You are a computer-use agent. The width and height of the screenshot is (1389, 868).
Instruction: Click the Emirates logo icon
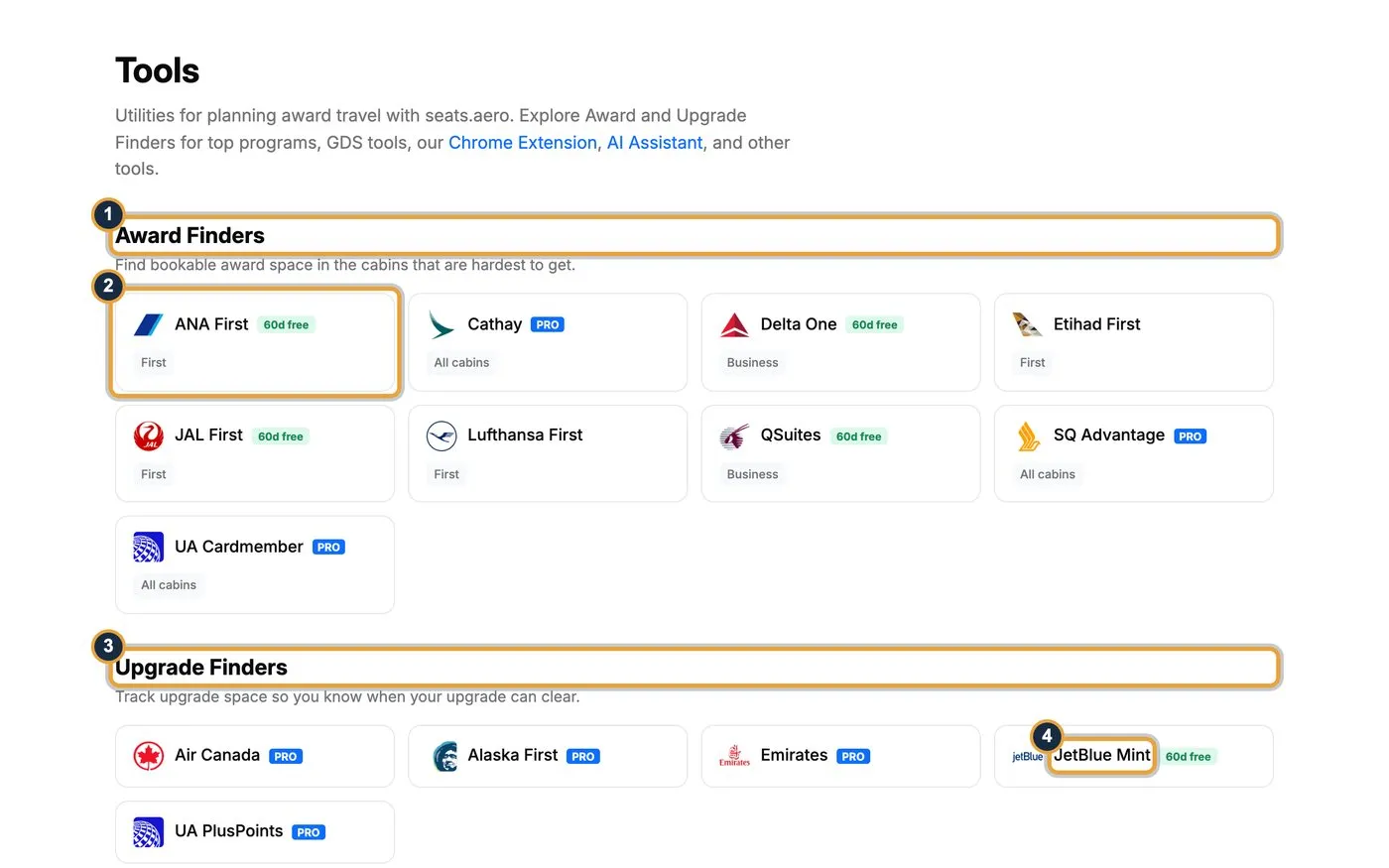[x=734, y=756]
